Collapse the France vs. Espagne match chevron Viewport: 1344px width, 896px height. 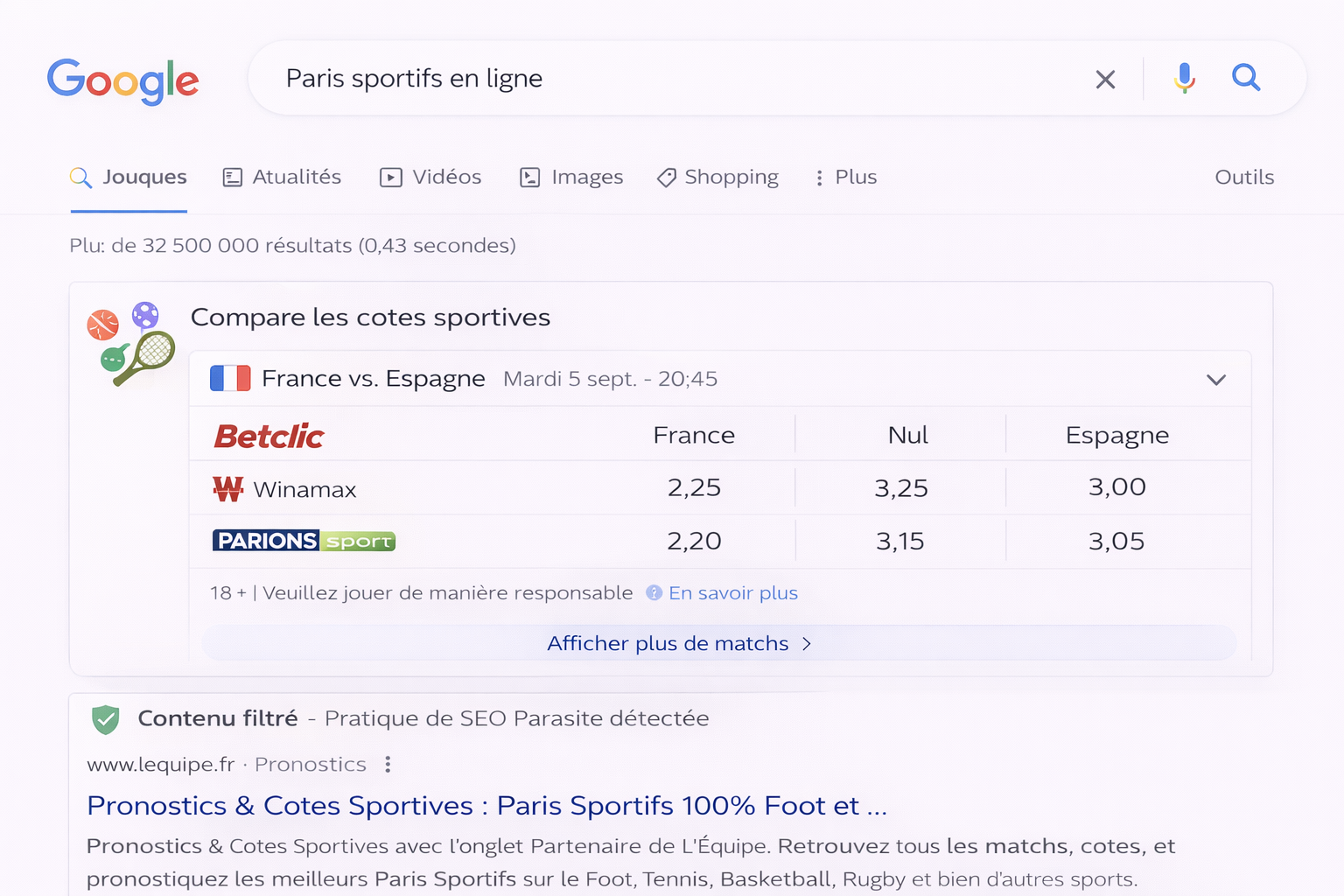[x=1215, y=380]
